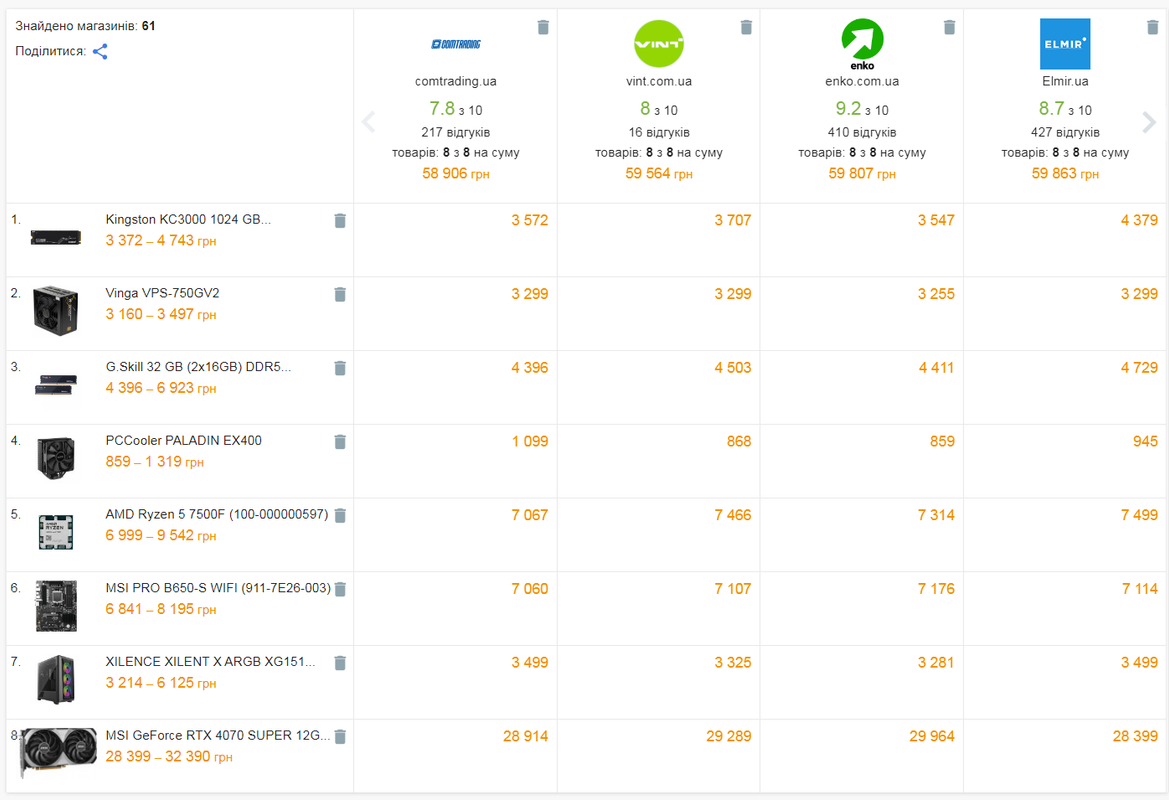Open AMD Ryzen 5 7500F product link
The width and height of the screenshot is (1169, 800).
pyautogui.click(x=216, y=514)
